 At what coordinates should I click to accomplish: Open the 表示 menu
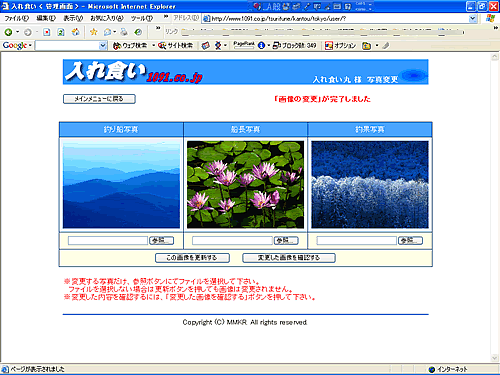point(73,18)
